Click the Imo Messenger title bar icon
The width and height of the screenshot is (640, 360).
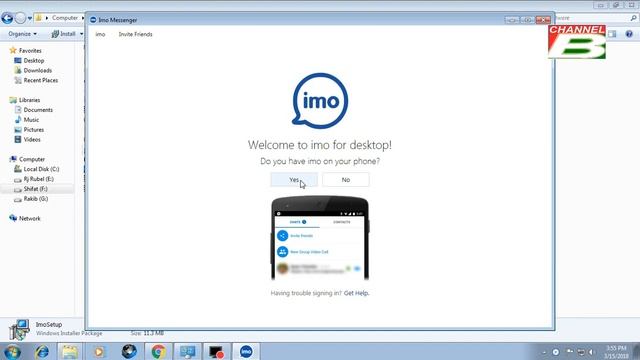pyautogui.click(x=93, y=20)
